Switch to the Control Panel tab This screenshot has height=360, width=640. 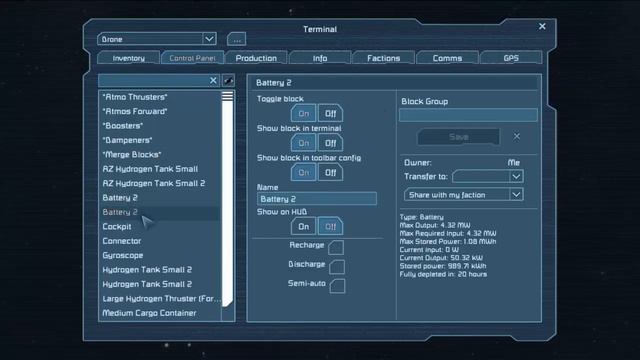(192, 58)
